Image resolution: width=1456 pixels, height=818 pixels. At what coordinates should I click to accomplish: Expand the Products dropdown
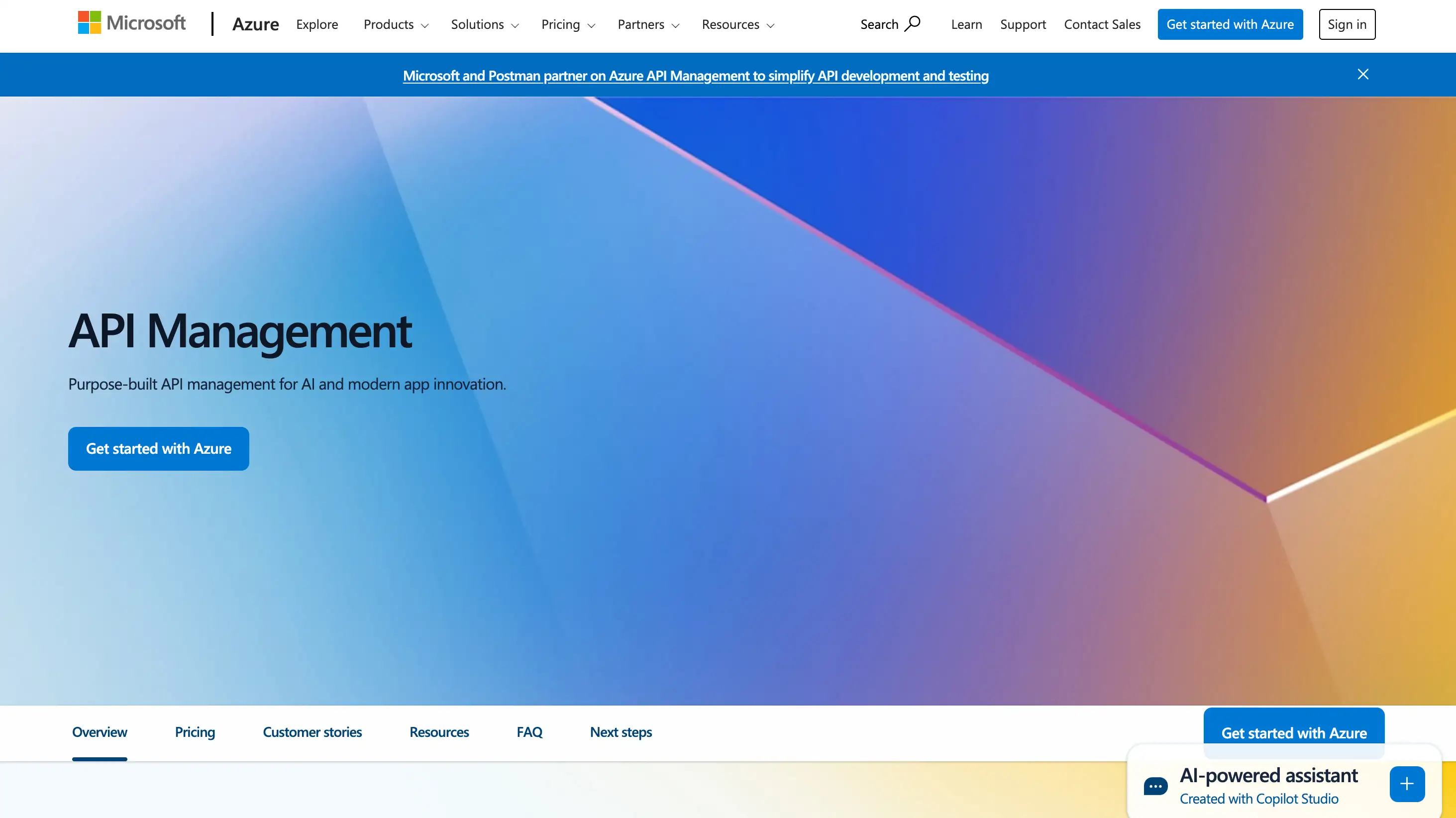pos(396,24)
